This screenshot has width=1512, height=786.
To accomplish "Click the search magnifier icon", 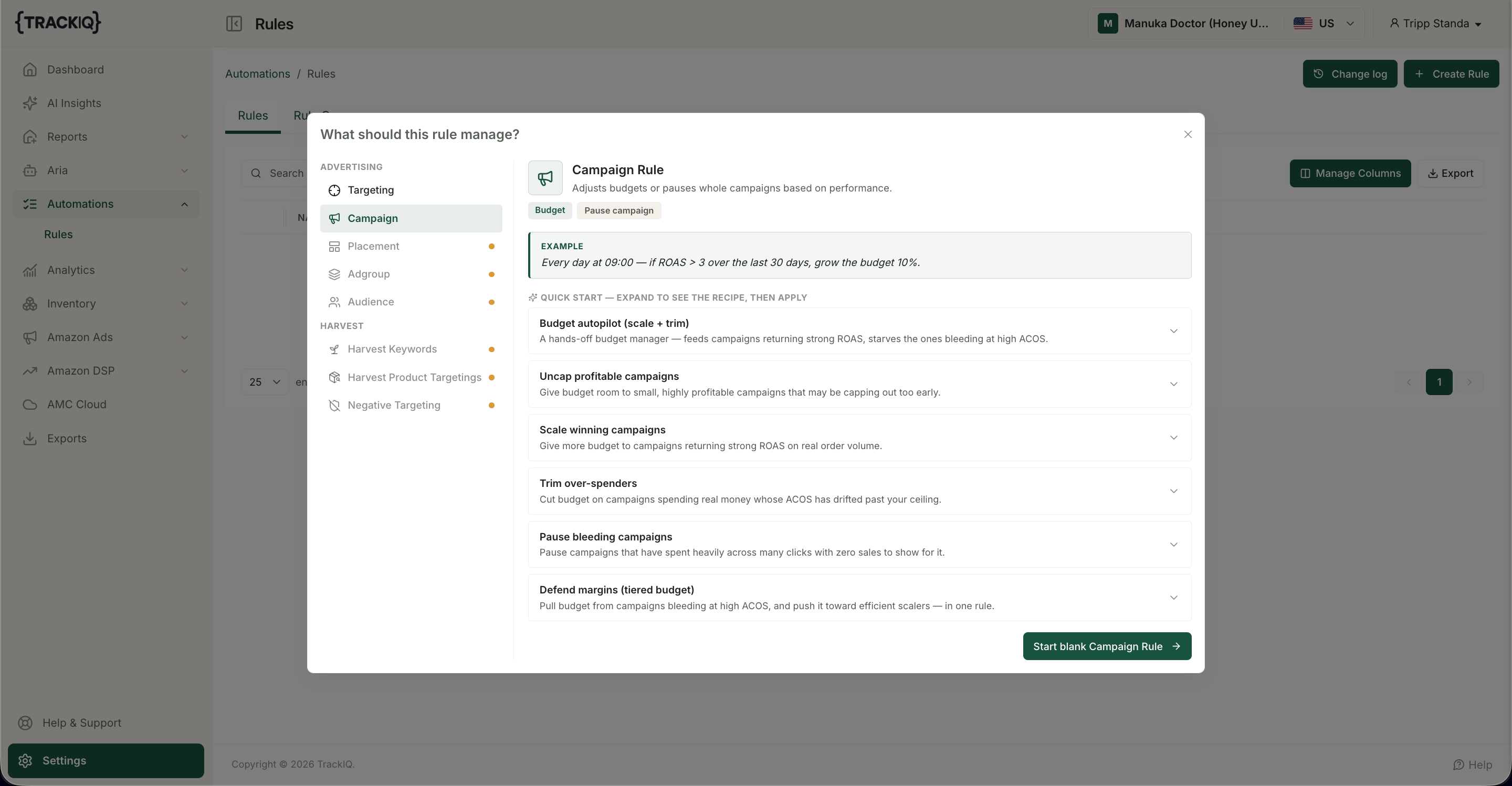I will [x=256, y=173].
